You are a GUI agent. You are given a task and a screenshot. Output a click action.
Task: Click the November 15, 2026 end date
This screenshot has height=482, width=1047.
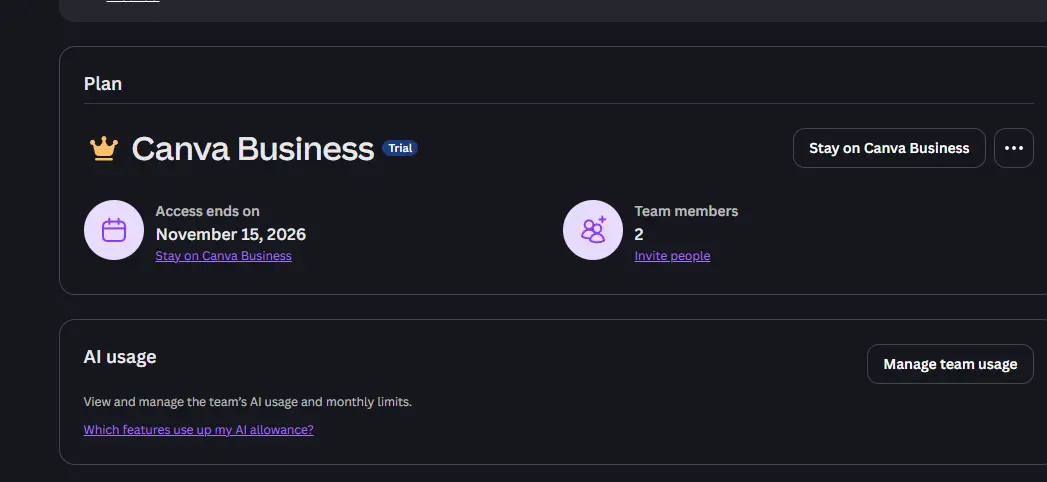(231, 234)
